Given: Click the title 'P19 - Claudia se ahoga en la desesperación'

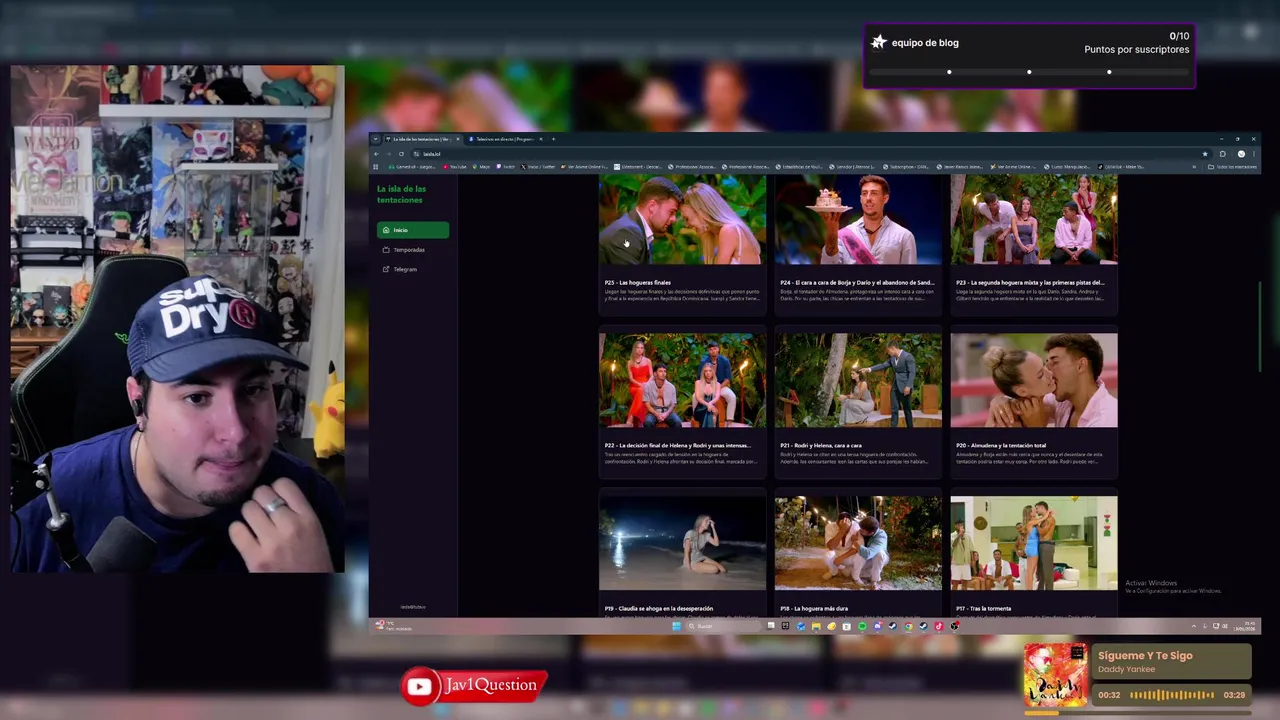Looking at the screenshot, I should tap(659, 608).
